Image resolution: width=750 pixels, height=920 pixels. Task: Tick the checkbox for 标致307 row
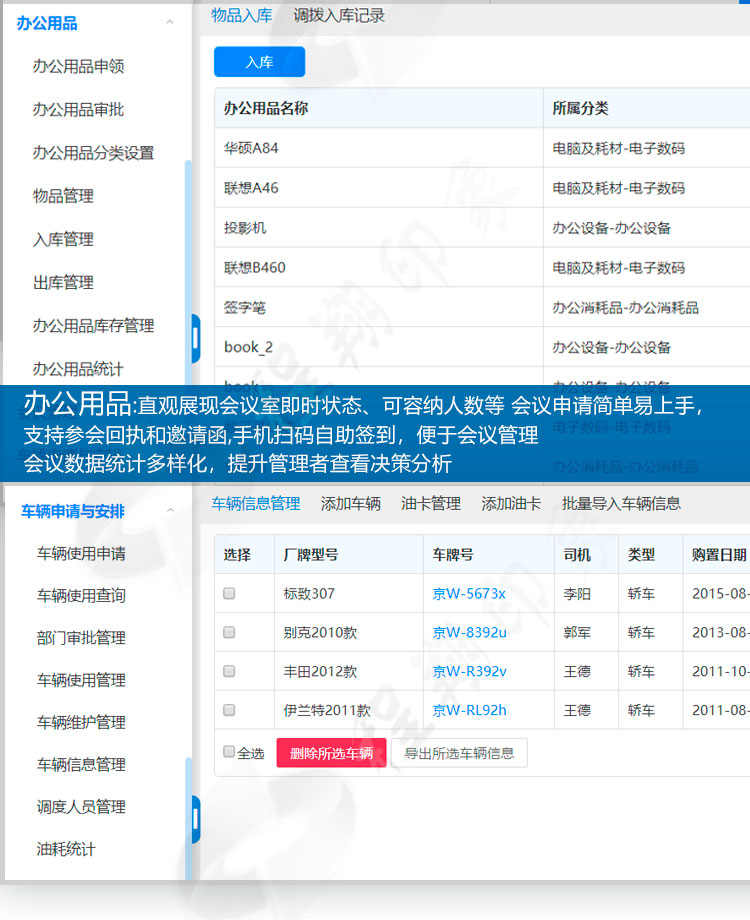tap(229, 593)
